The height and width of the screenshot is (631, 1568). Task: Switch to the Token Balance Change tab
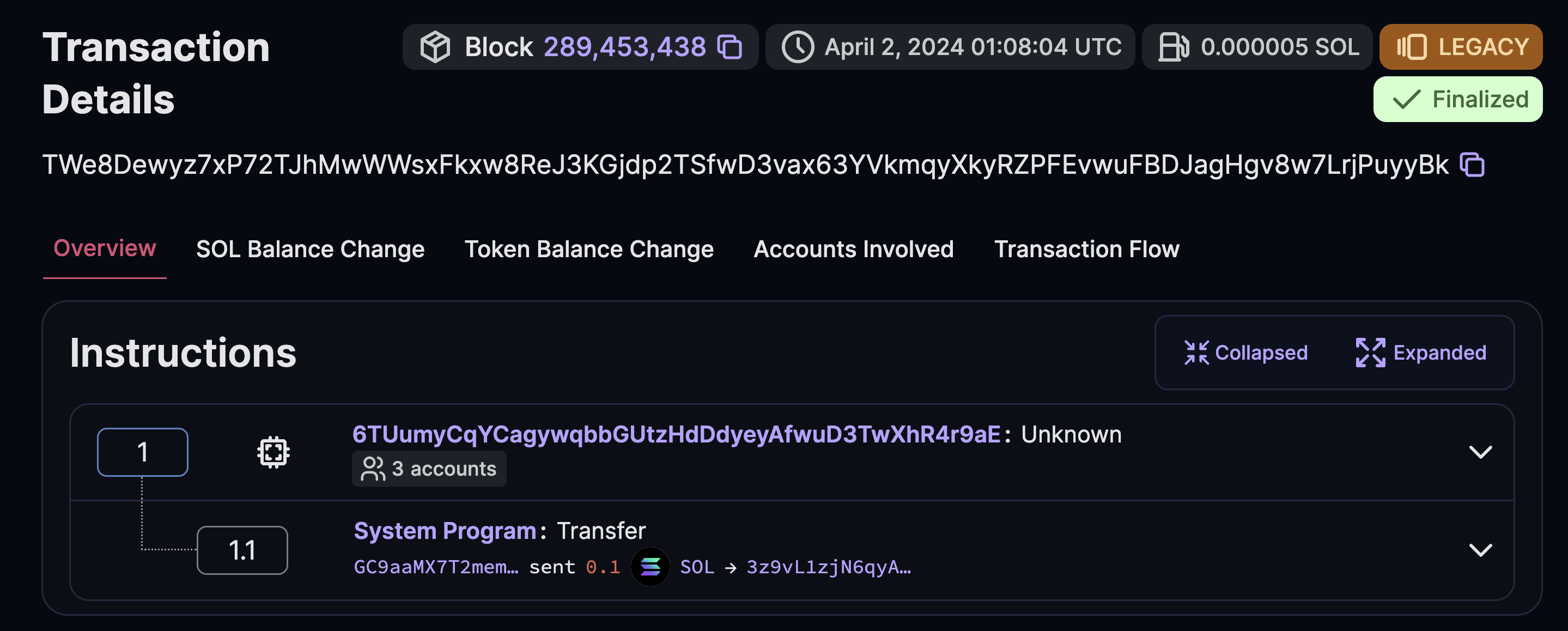pos(589,249)
